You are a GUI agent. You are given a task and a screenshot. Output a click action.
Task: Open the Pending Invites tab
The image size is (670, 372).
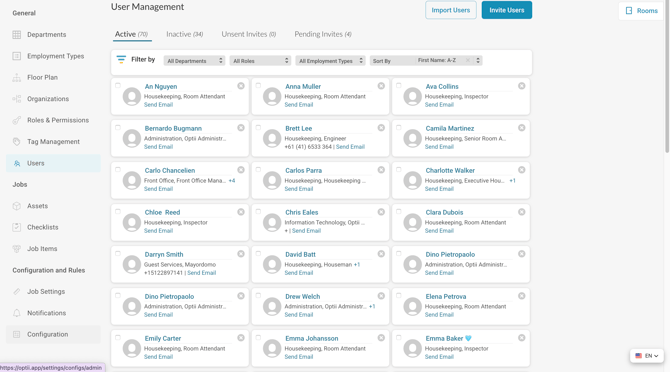click(x=323, y=34)
